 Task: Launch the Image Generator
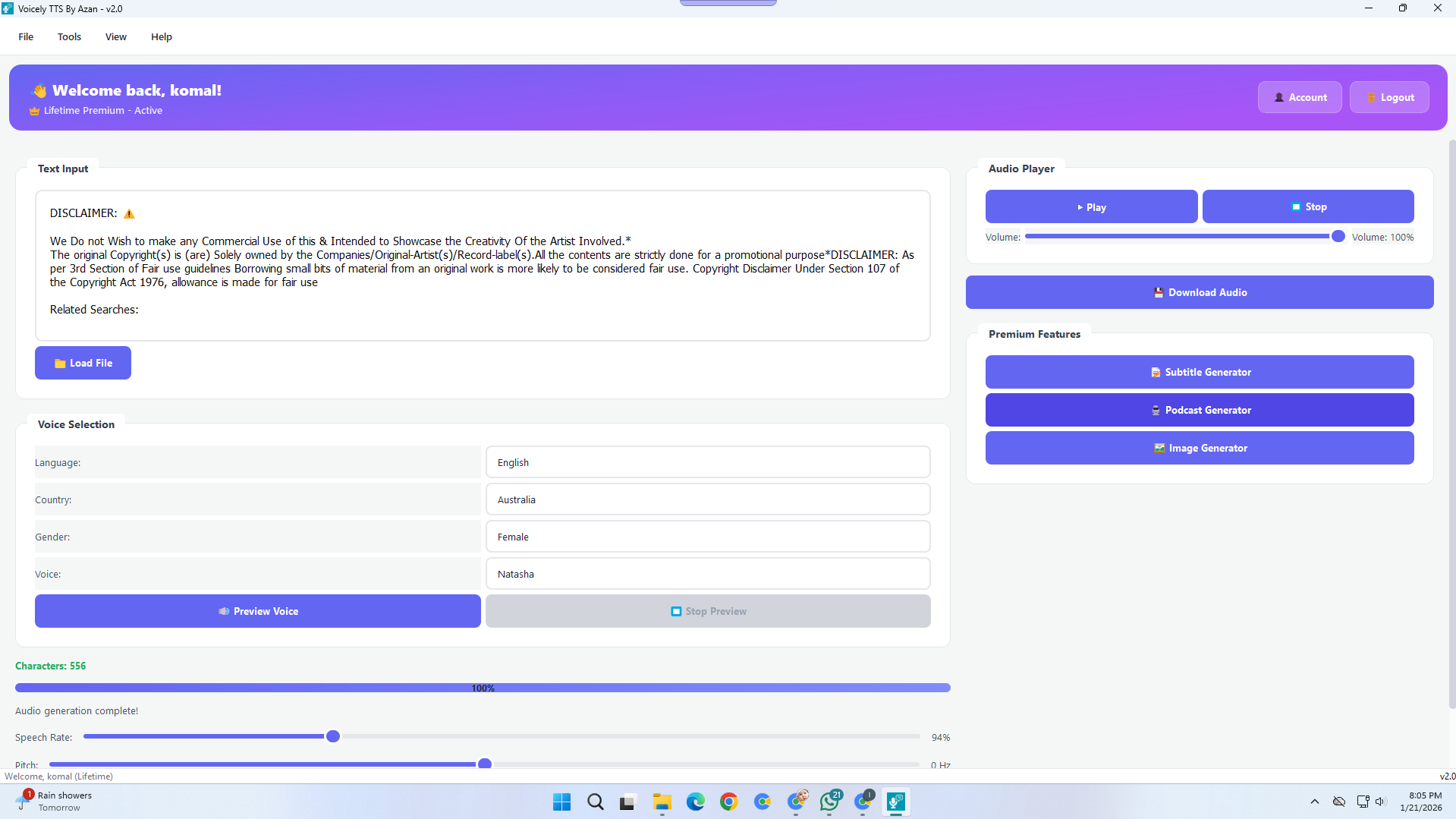click(x=1199, y=447)
